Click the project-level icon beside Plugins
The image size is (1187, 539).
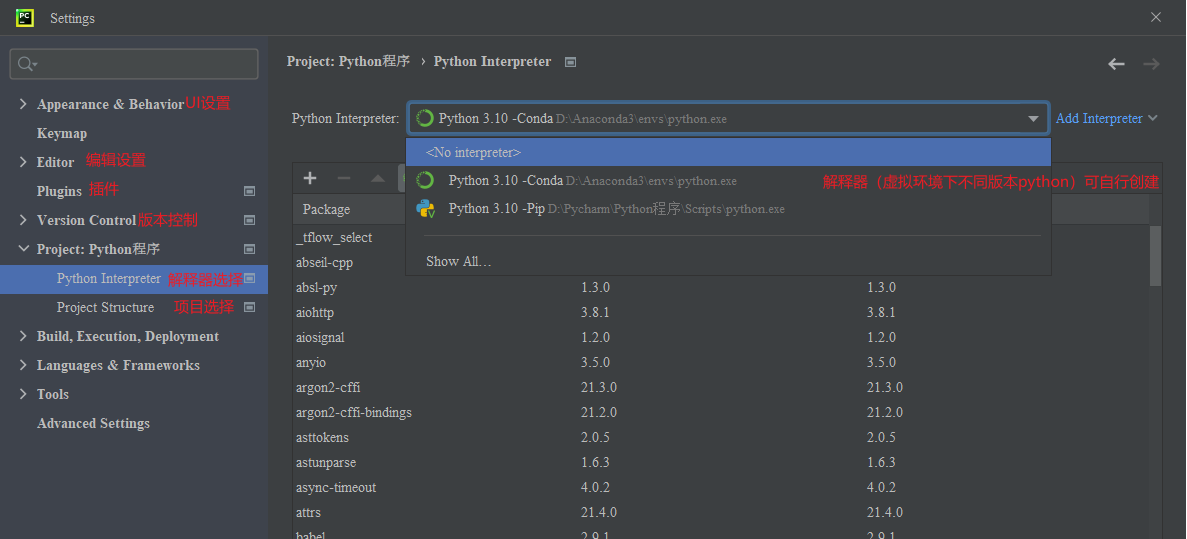pyautogui.click(x=249, y=191)
